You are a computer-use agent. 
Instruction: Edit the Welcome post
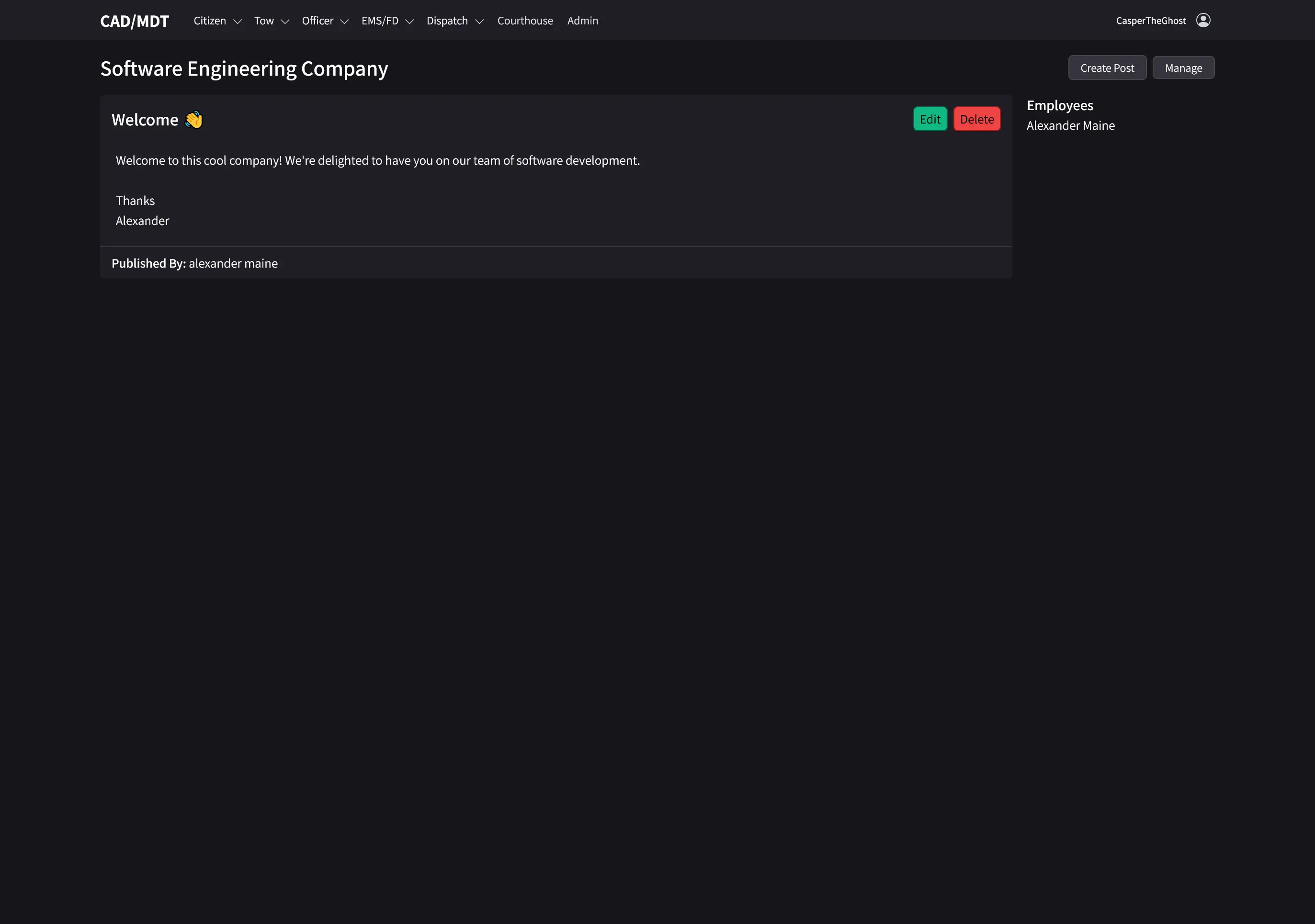[x=930, y=119]
